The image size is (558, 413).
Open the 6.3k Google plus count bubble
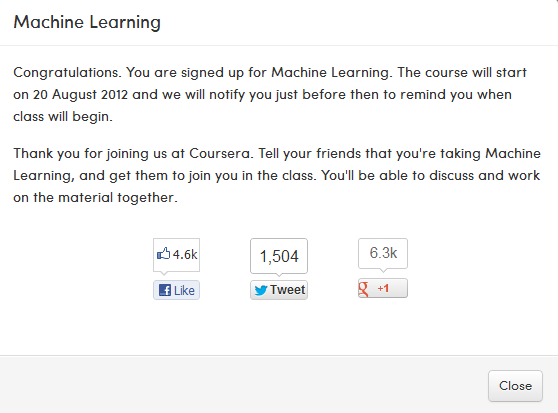(383, 253)
